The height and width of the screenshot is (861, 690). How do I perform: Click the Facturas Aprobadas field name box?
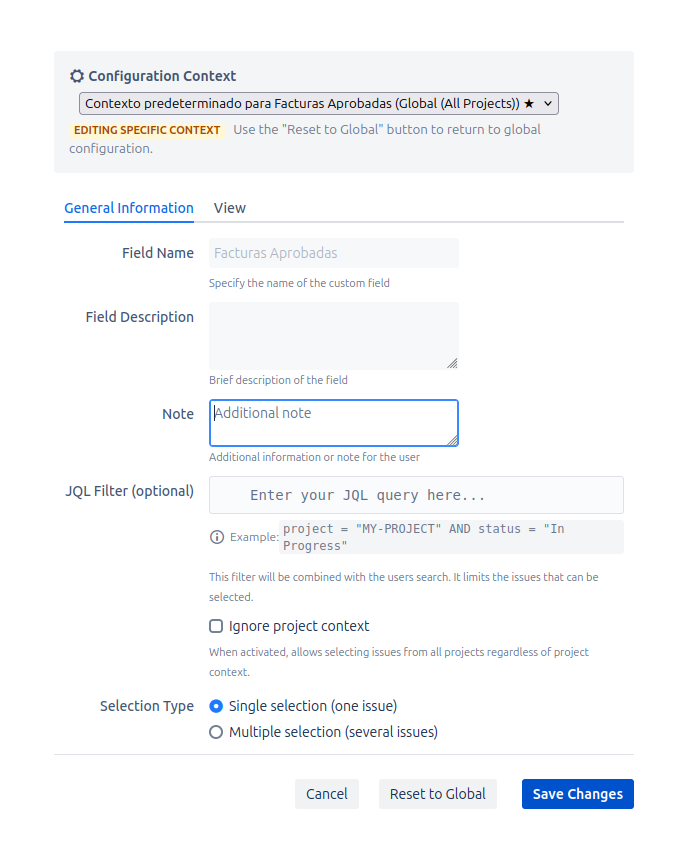[x=333, y=253]
